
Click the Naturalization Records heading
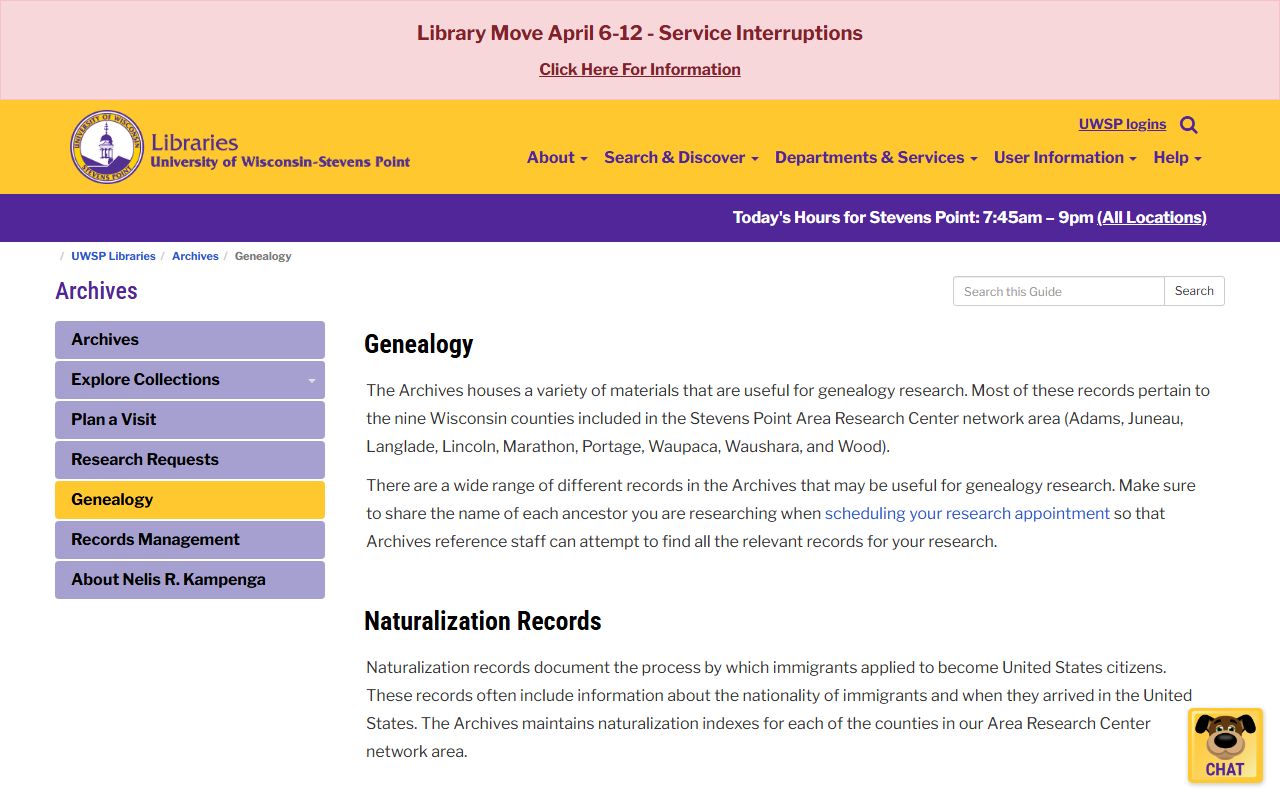tap(483, 621)
